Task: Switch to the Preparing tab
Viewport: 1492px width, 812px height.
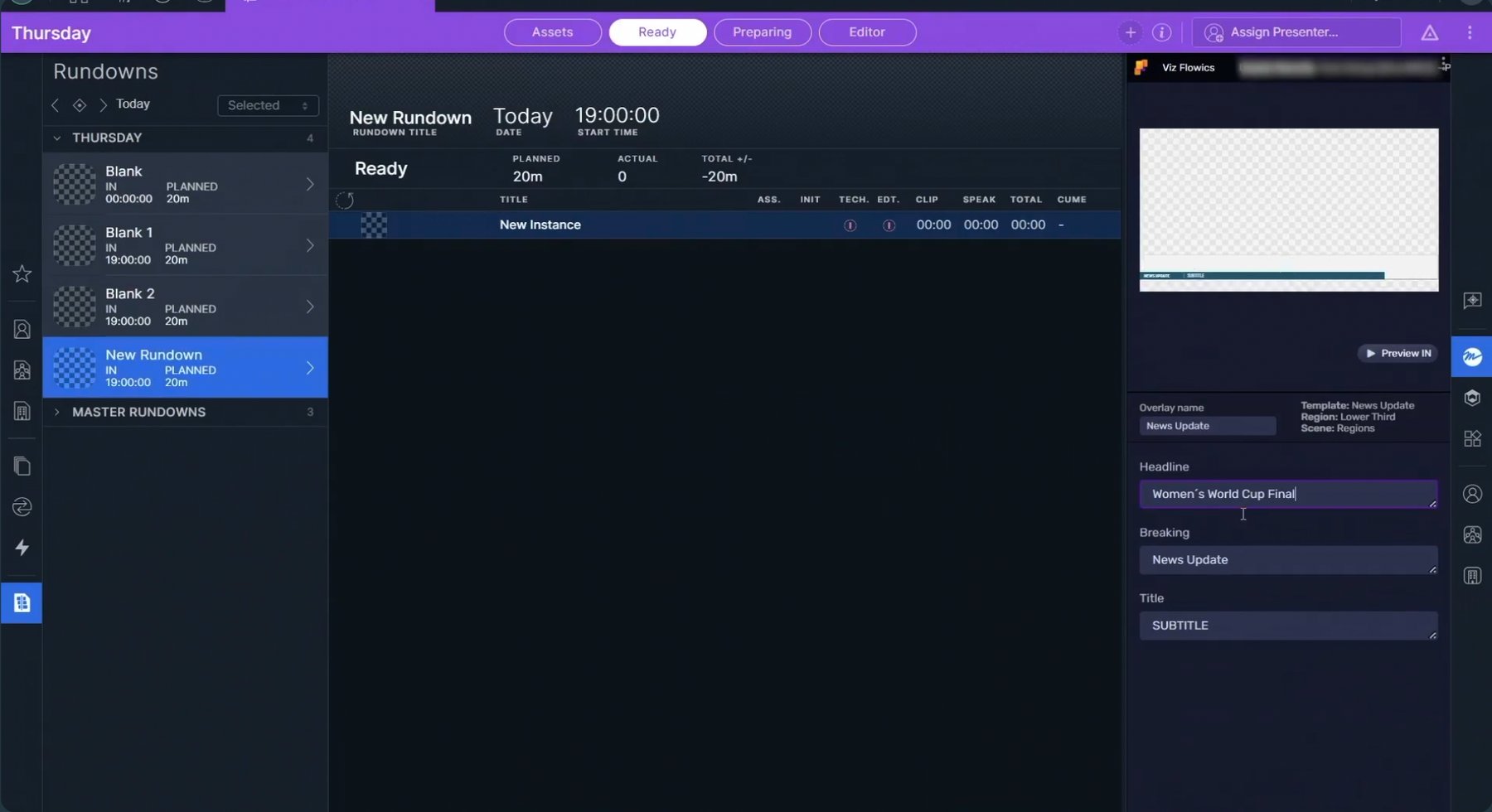Action: tap(763, 32)
